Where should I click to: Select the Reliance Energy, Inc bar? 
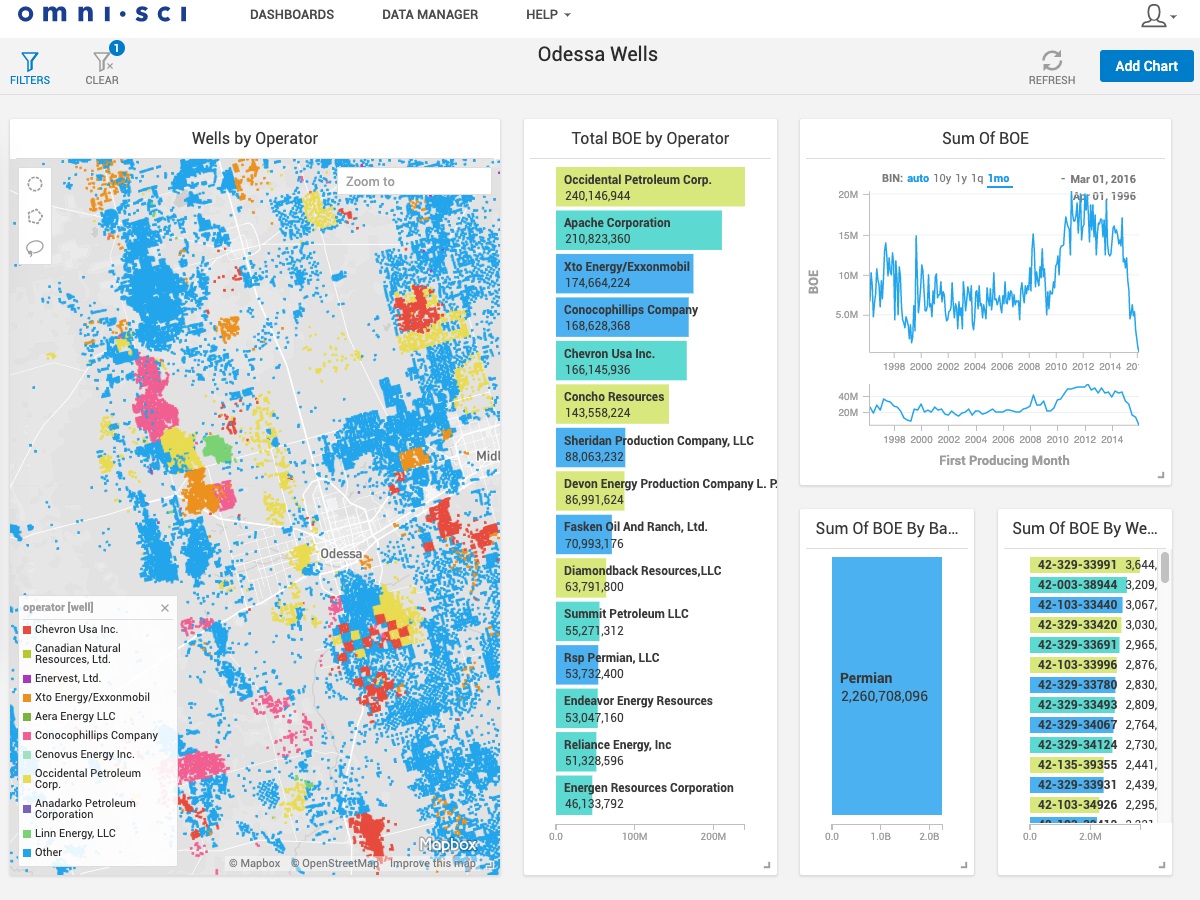(x=576, y=752)
